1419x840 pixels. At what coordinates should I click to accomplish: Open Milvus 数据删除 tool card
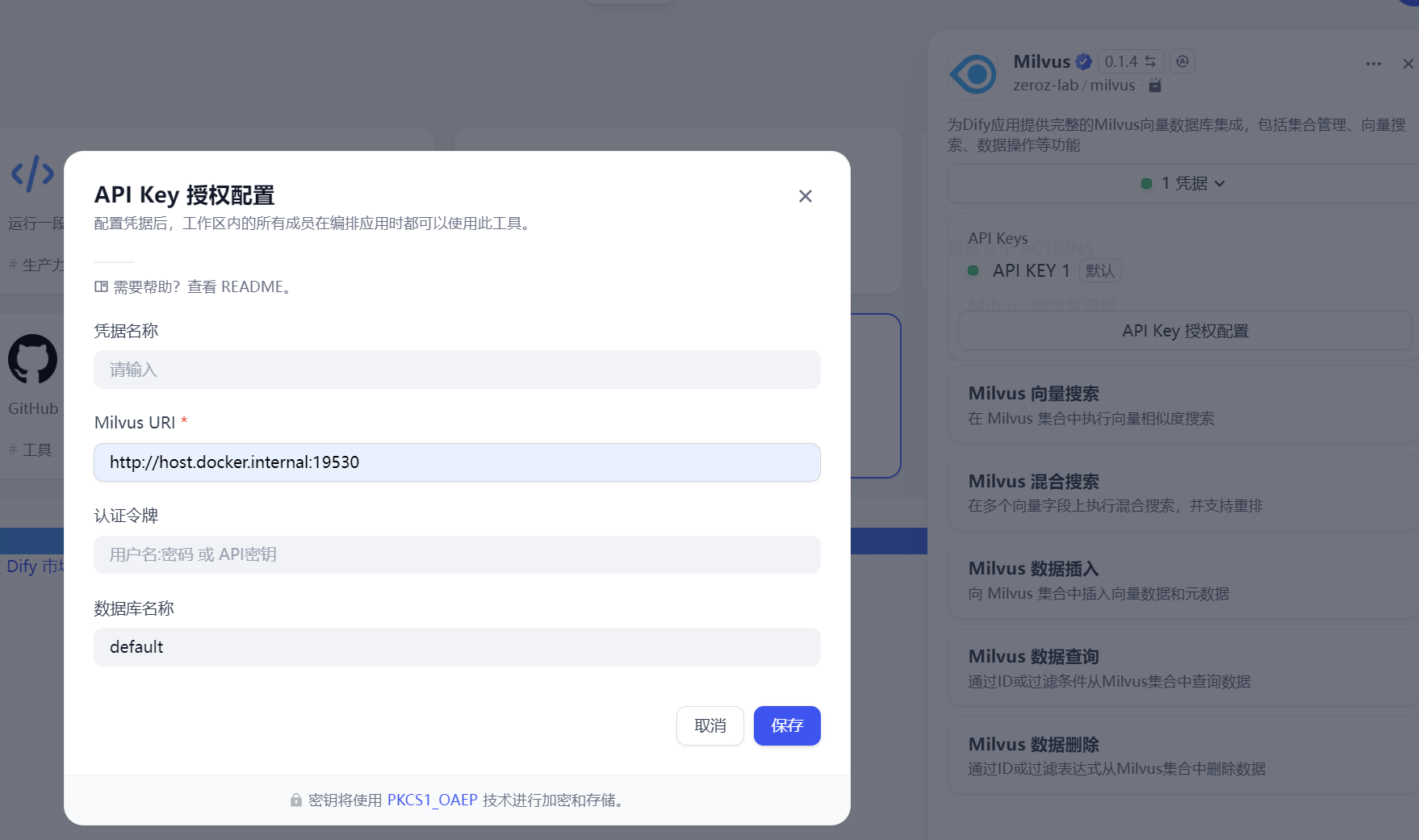tap(1183, 756)
